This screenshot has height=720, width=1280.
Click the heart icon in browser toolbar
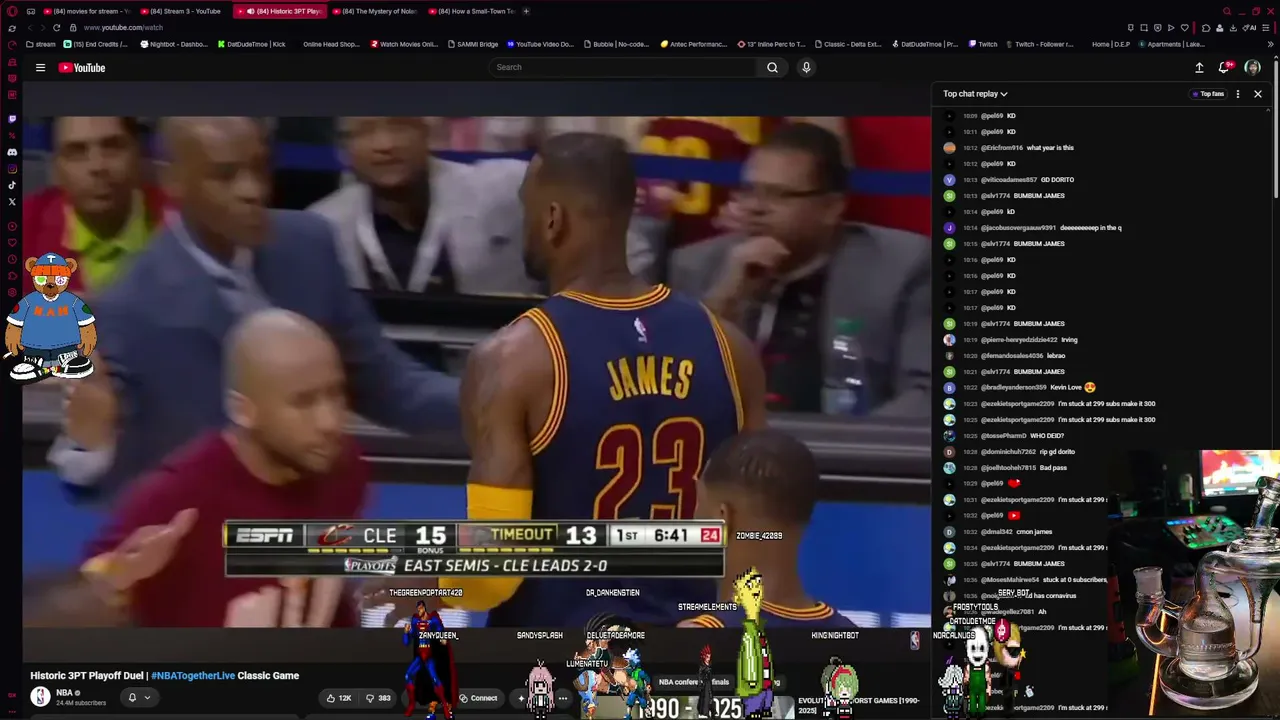1185,28
